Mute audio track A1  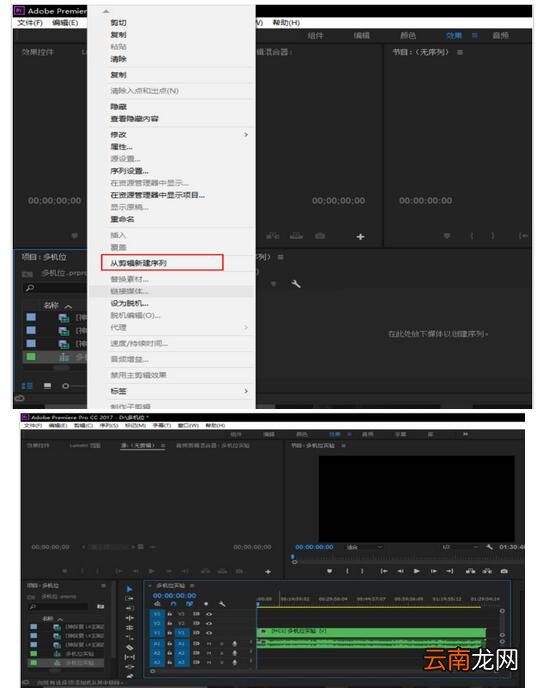coord(209,643)
